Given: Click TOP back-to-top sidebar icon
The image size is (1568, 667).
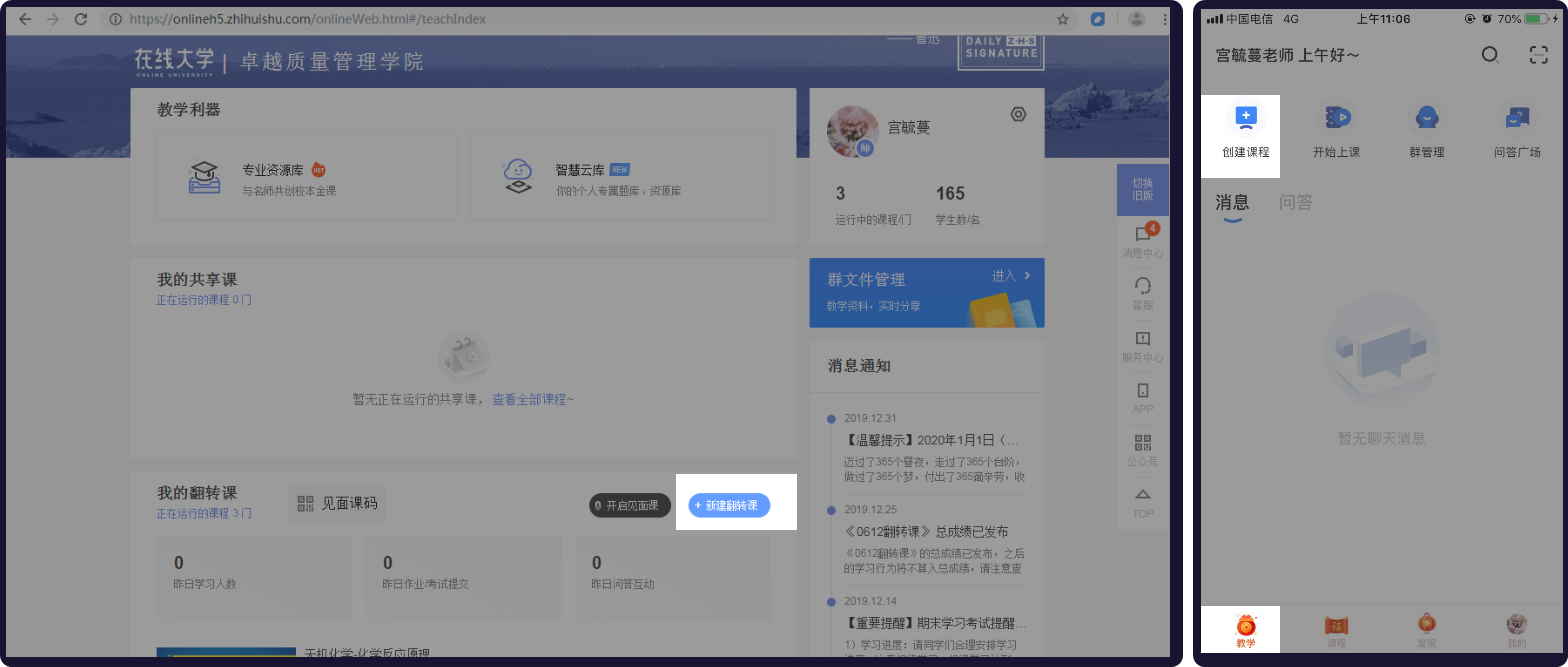Looking at the screenshot, I should click(x=1143, y=502).
